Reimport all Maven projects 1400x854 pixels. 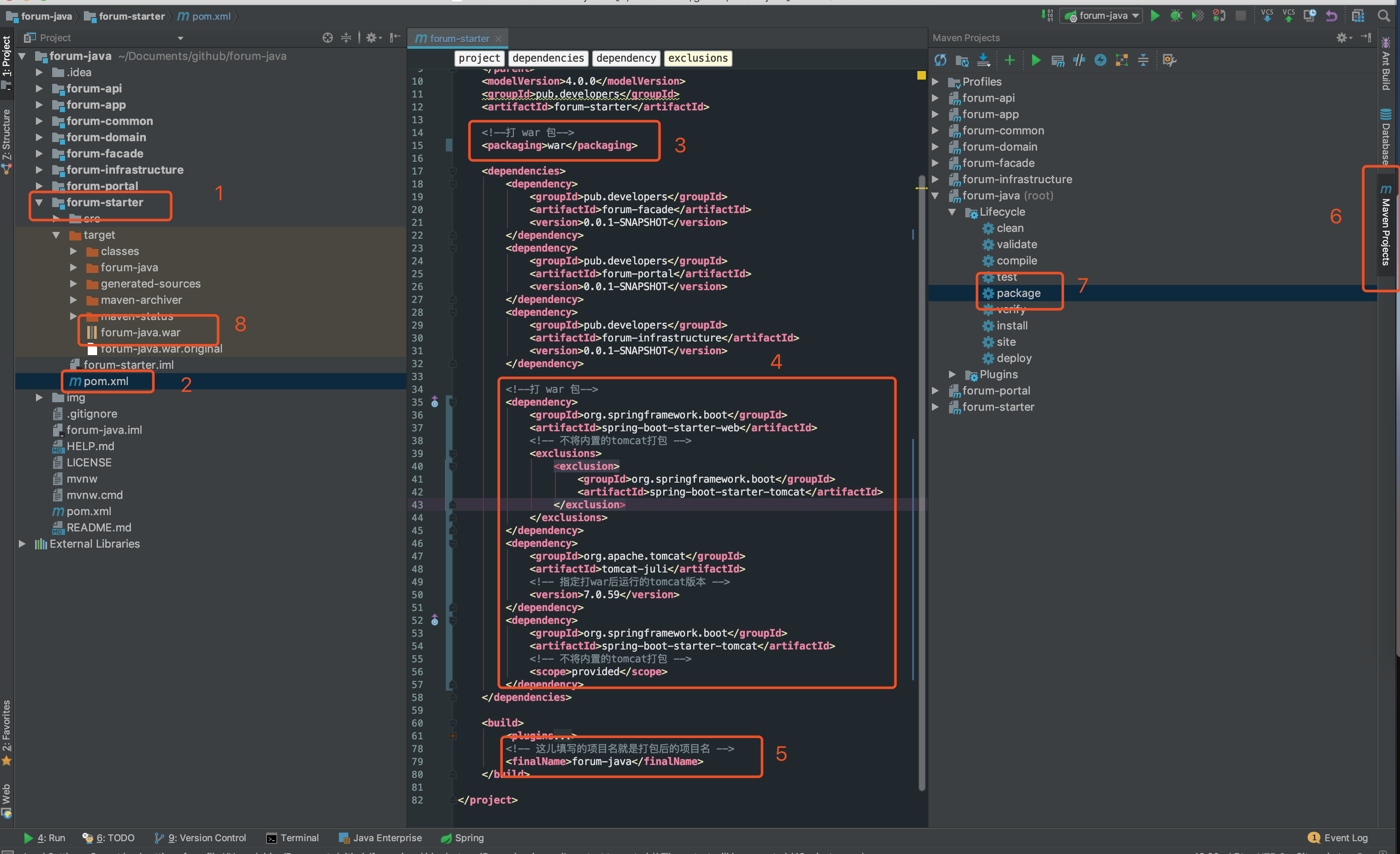click(940, 60)
